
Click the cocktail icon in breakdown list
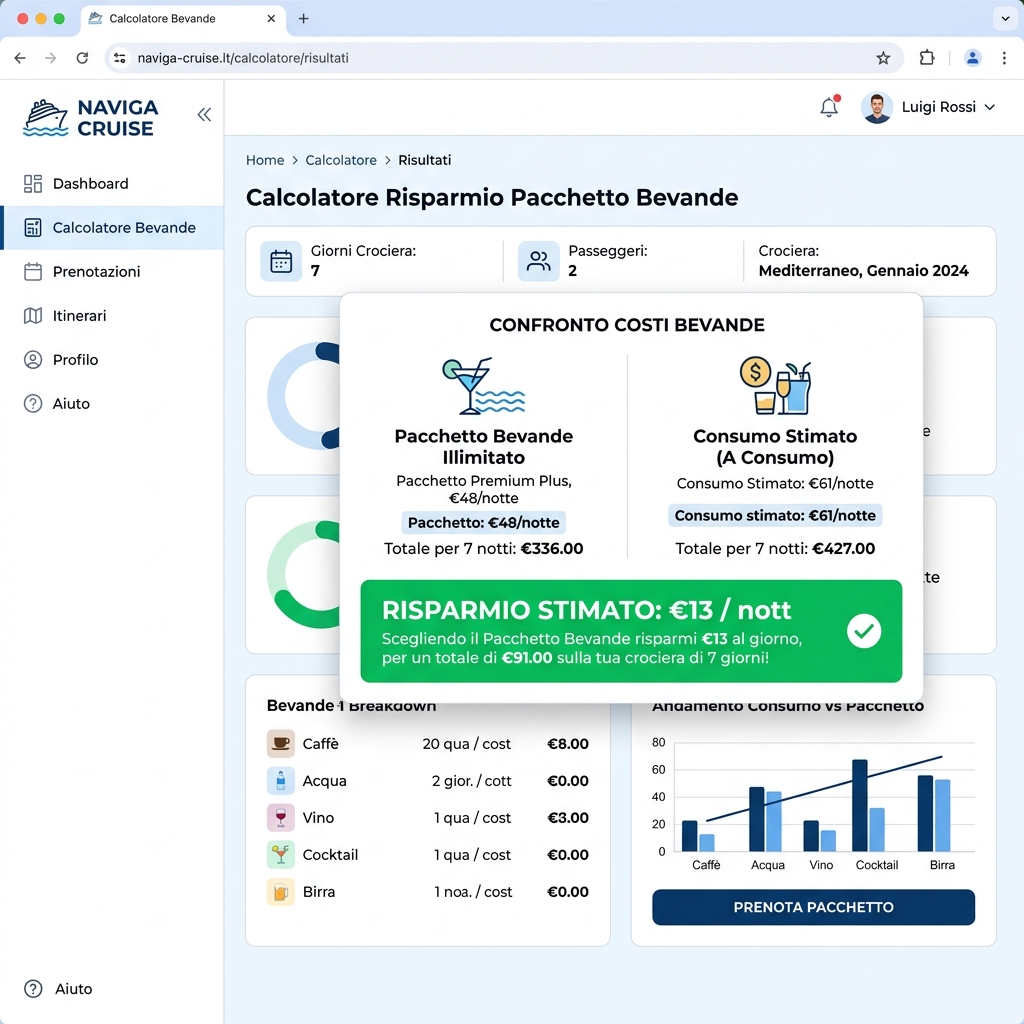[x=281, y=855]
